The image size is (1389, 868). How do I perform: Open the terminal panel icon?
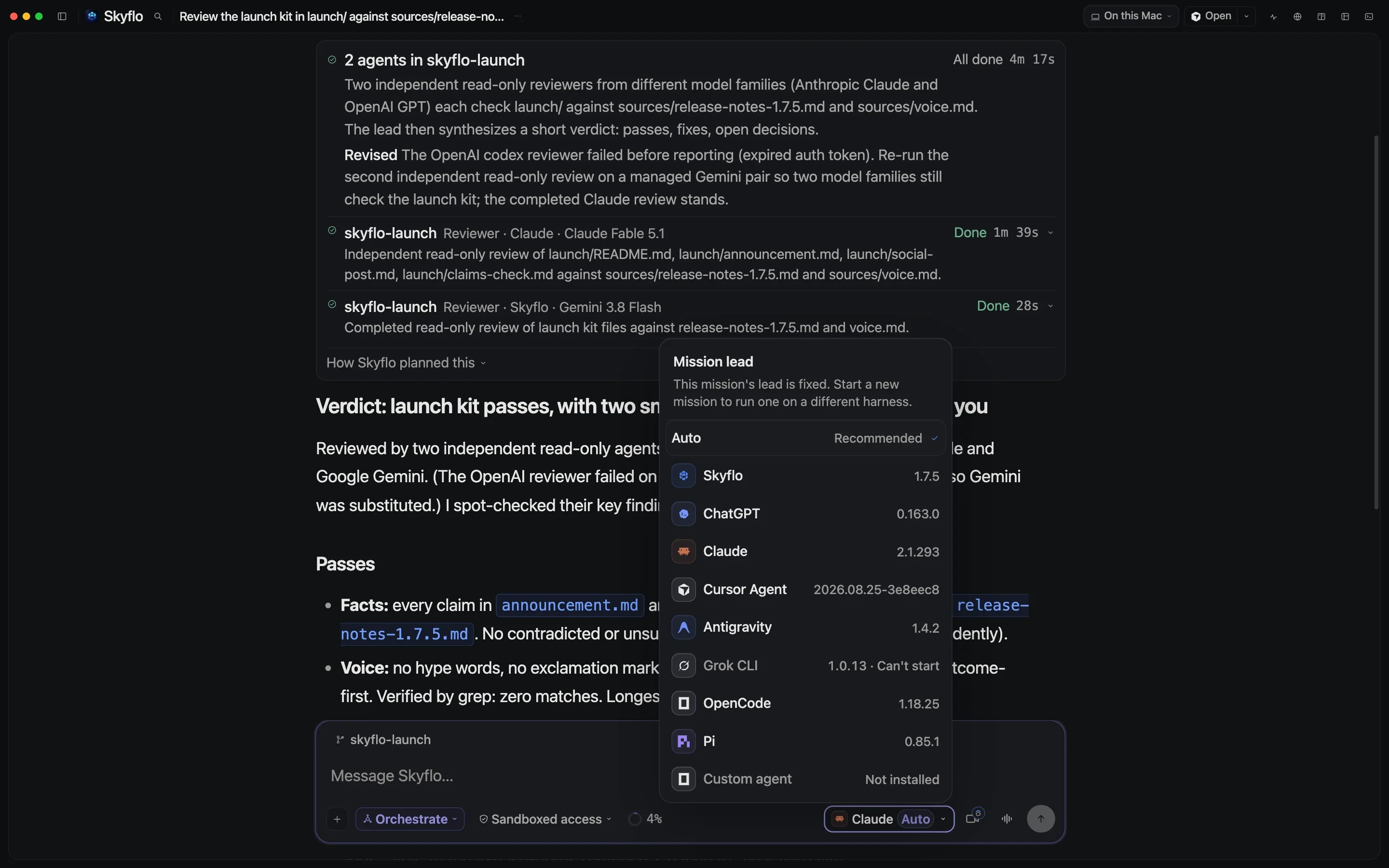pyautogui.click(x=1369, y=17)
